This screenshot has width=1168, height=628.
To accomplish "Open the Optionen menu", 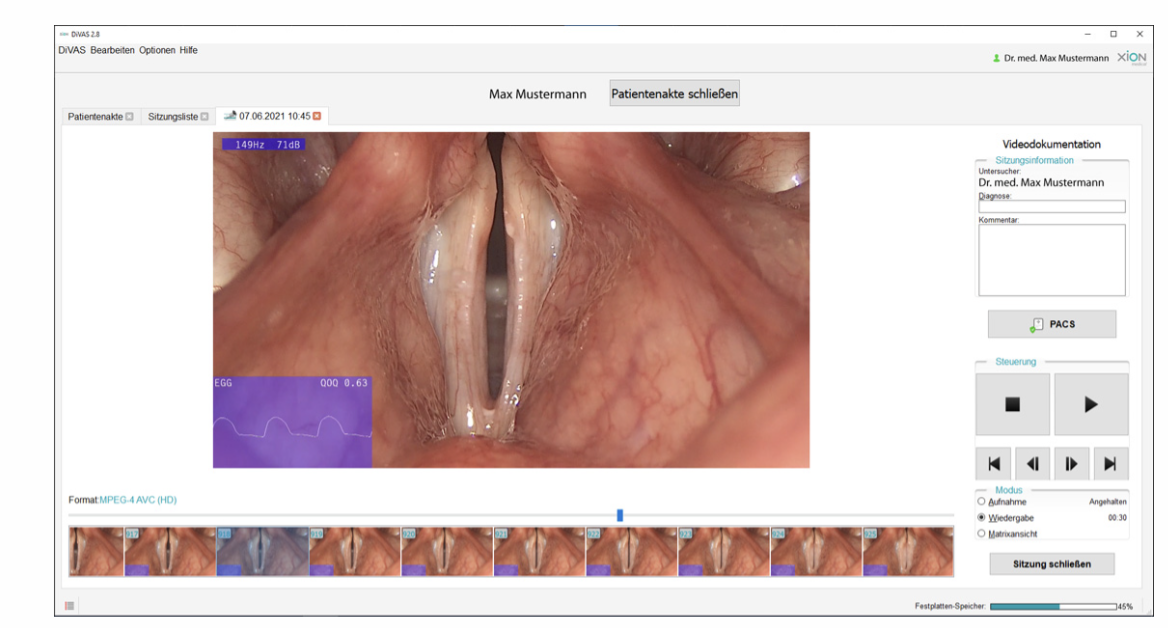I will [x=157, y=51].
